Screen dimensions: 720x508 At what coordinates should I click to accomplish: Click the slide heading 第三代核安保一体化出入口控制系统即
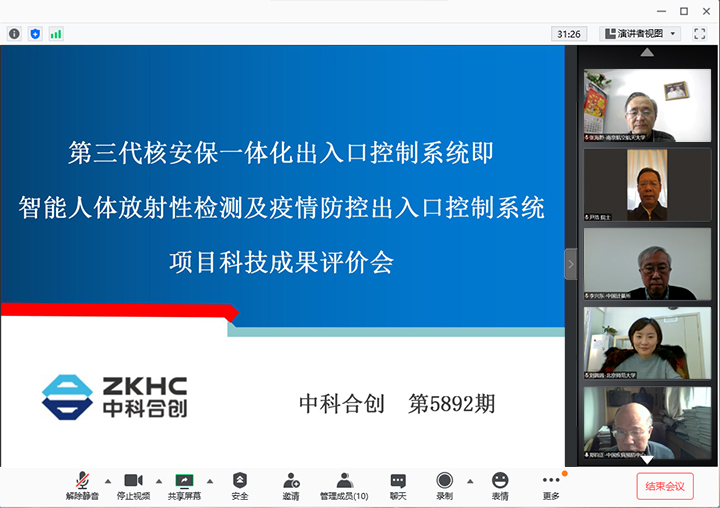click(281, 153)
